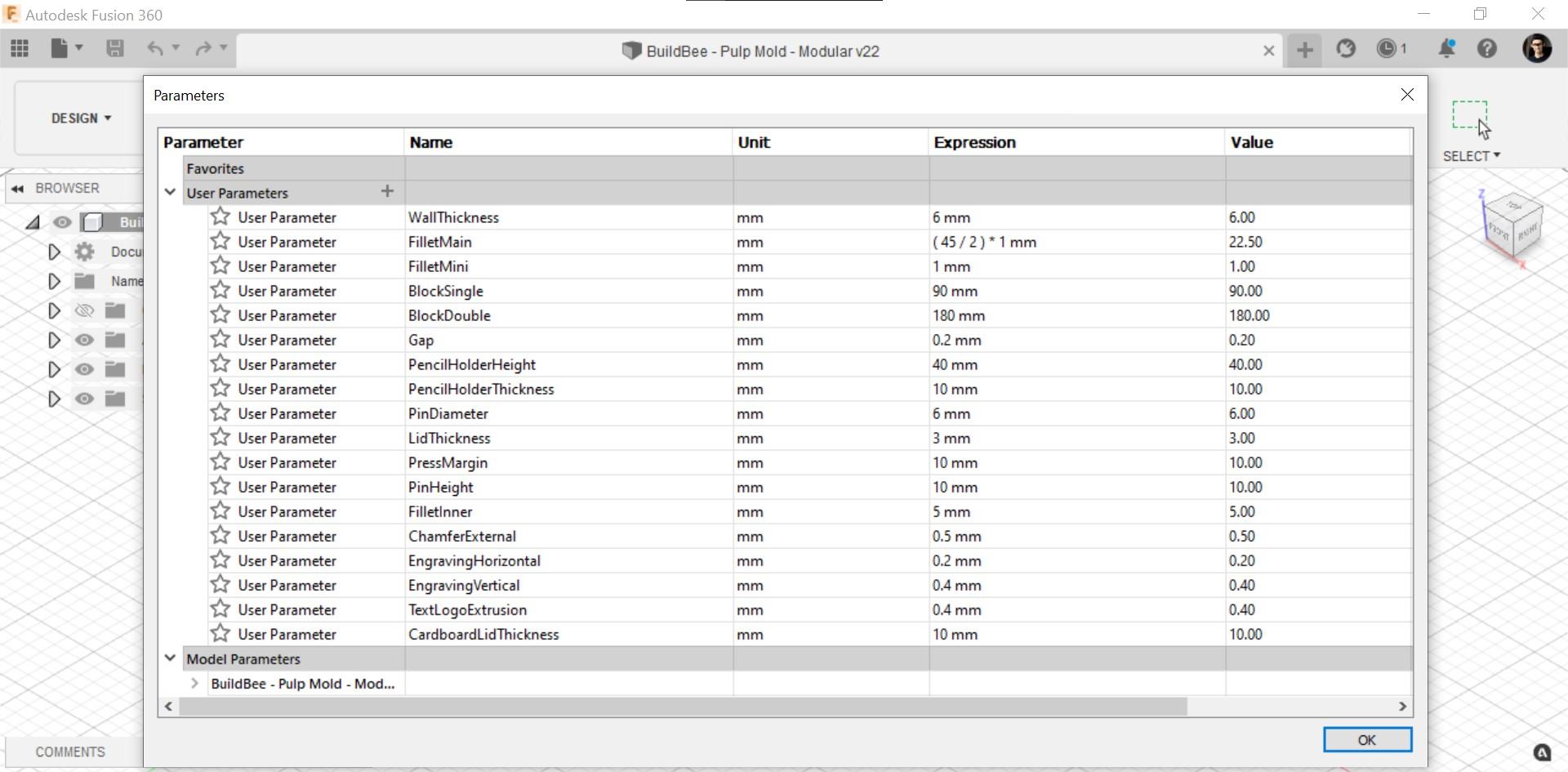Click the Undo arrow icon
1568x772 pixels.
[x=154, y=49]
